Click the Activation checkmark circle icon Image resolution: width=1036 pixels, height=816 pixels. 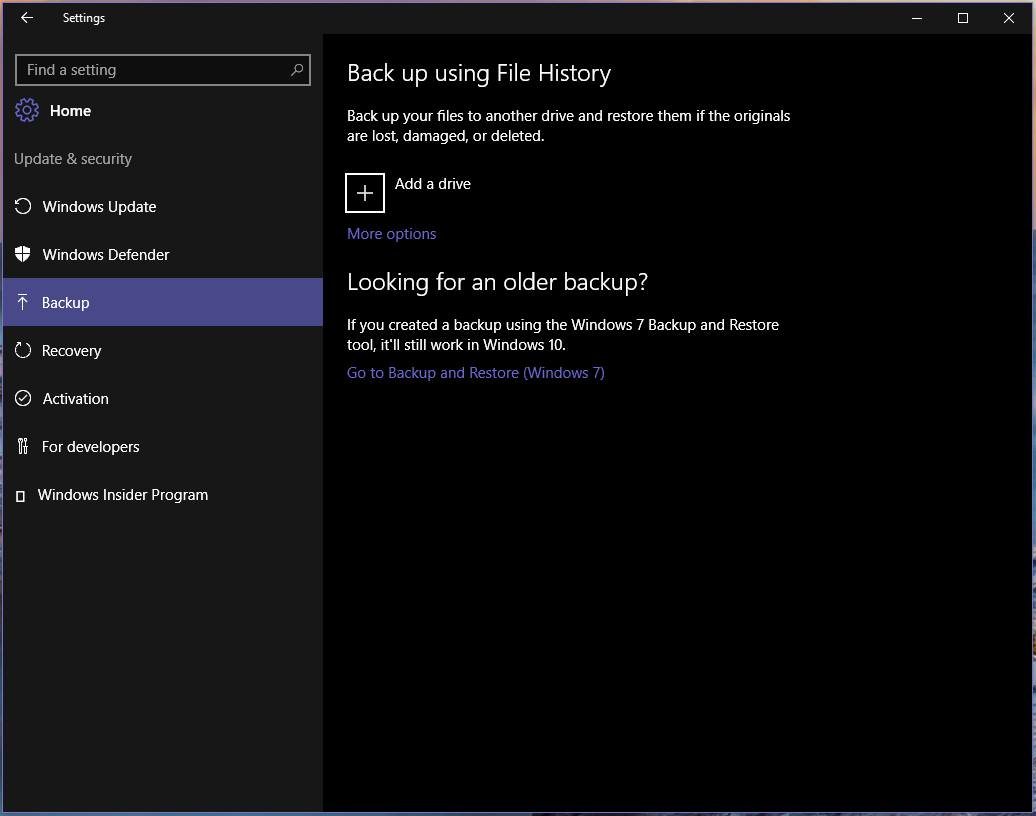[23, 399]
